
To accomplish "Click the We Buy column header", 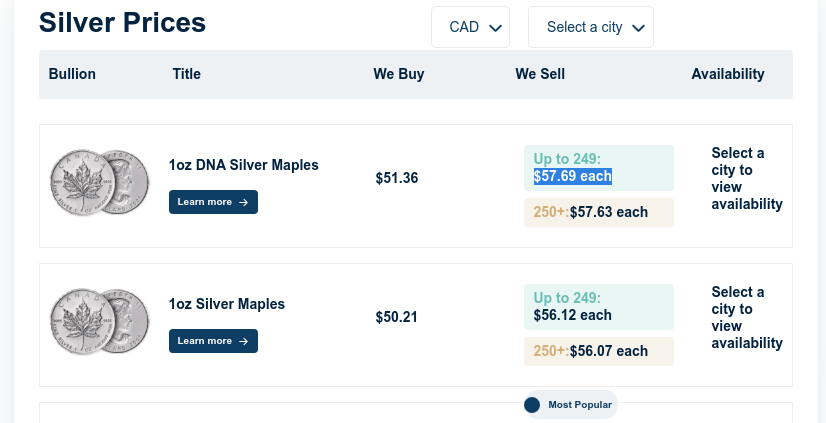I will pos(399,74).
